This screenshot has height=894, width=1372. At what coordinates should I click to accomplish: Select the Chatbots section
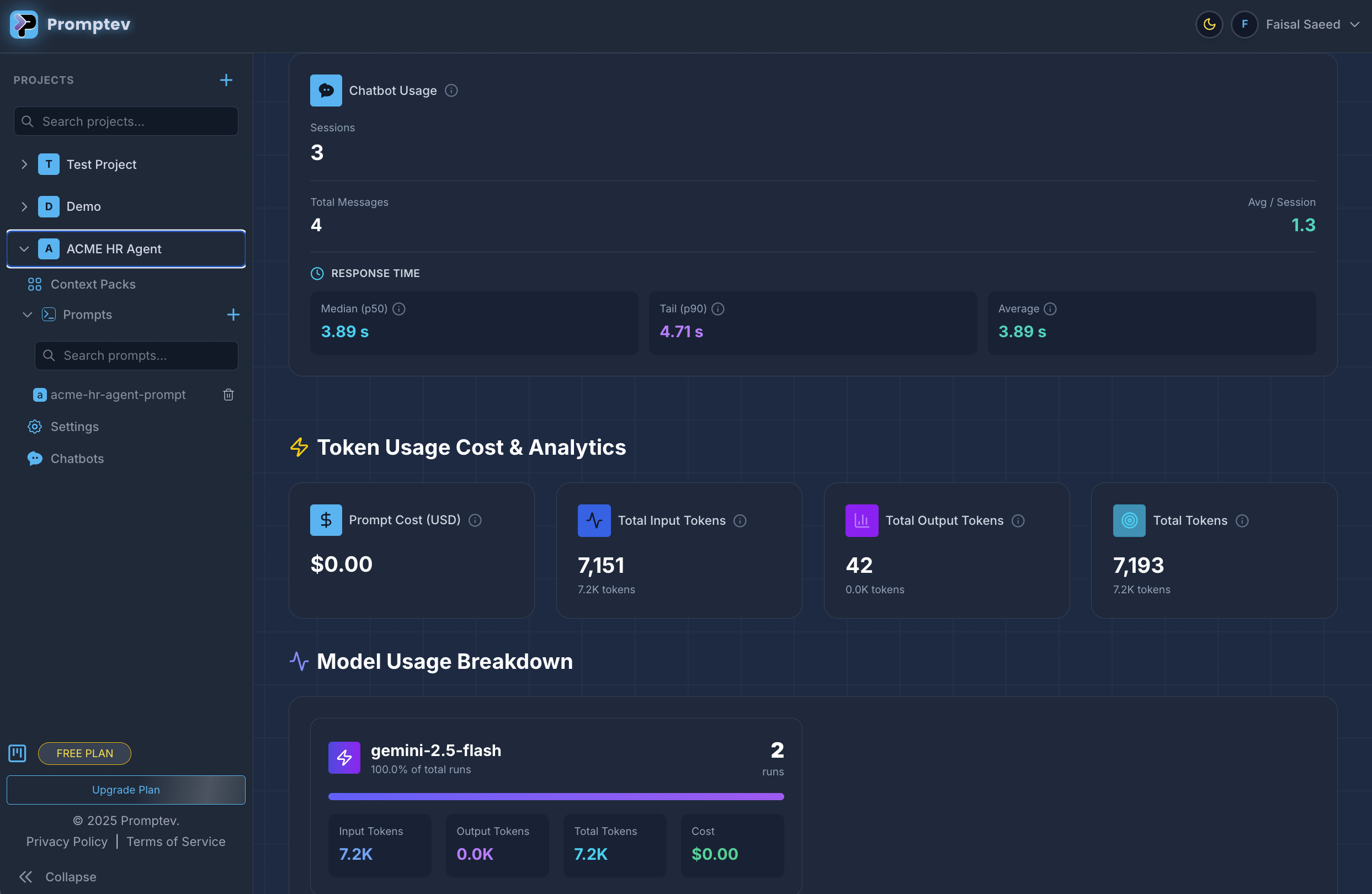click(77, 458)
